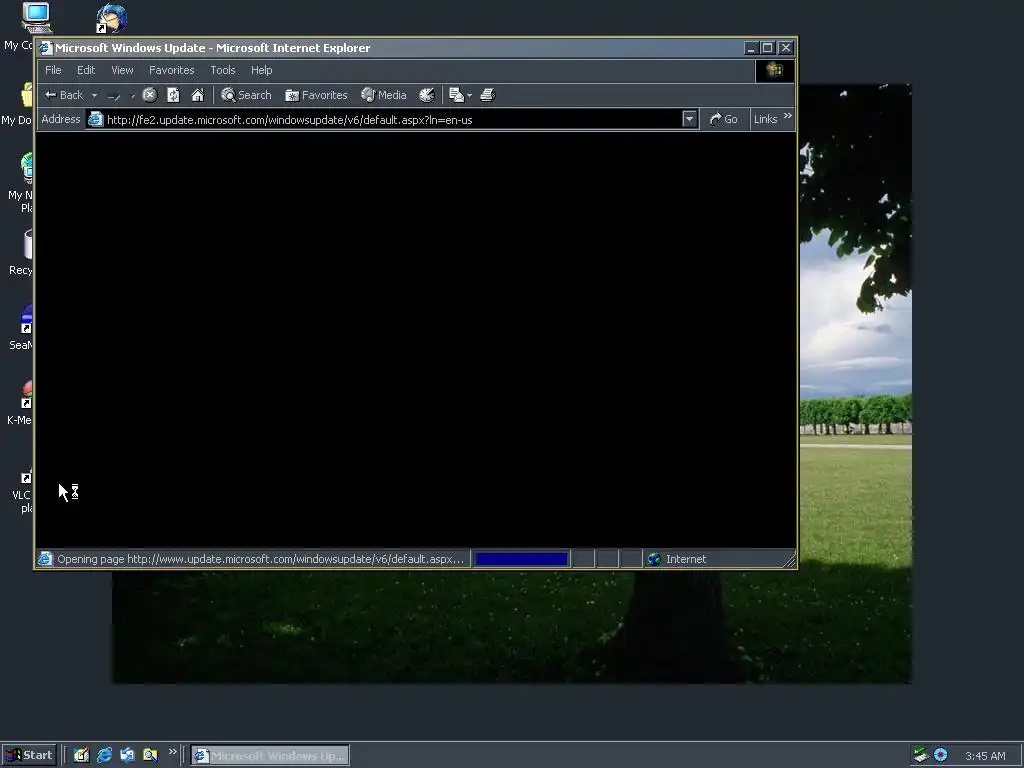Refresh the current page
Image resolution: width=1024 pixels, height=768 pixels.
[x=173, y=95]
